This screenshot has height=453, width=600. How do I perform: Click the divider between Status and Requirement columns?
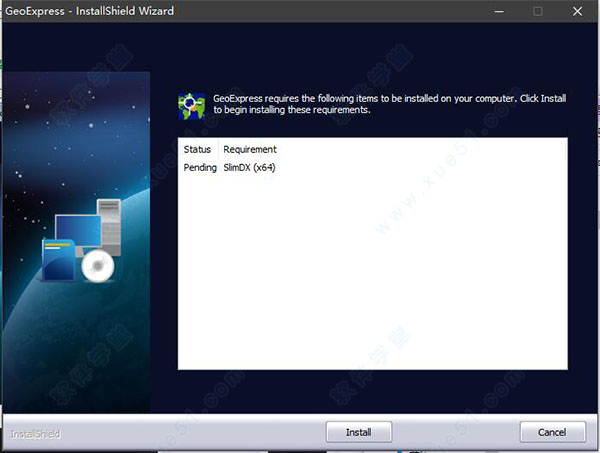(218, 149)
